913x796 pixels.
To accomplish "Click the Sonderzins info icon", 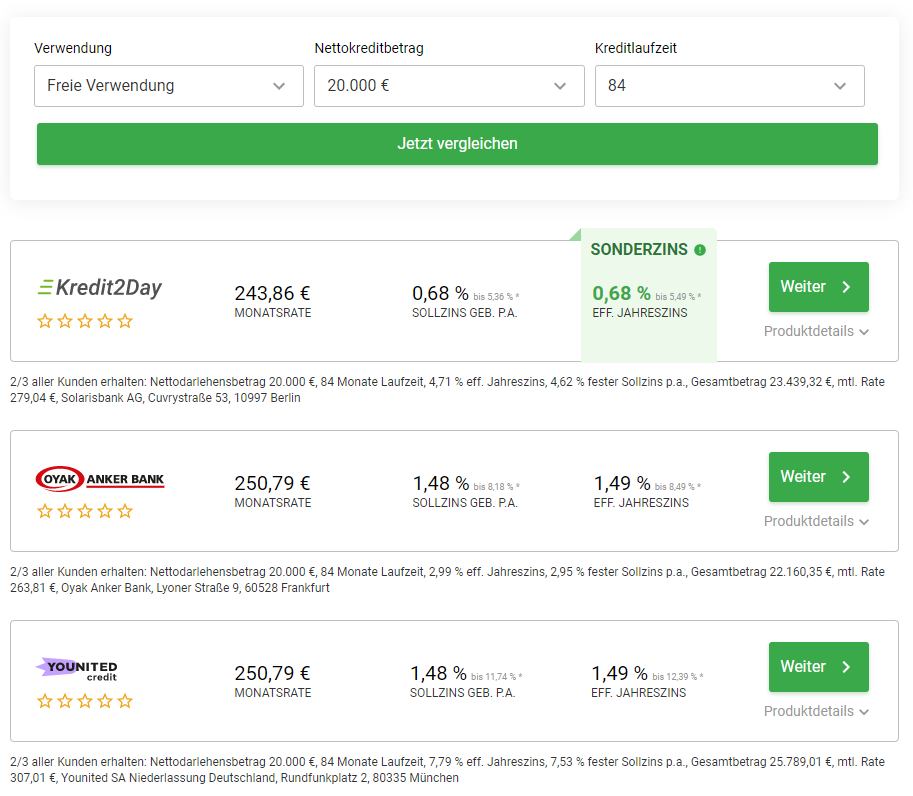I will (x=700, y=250).
